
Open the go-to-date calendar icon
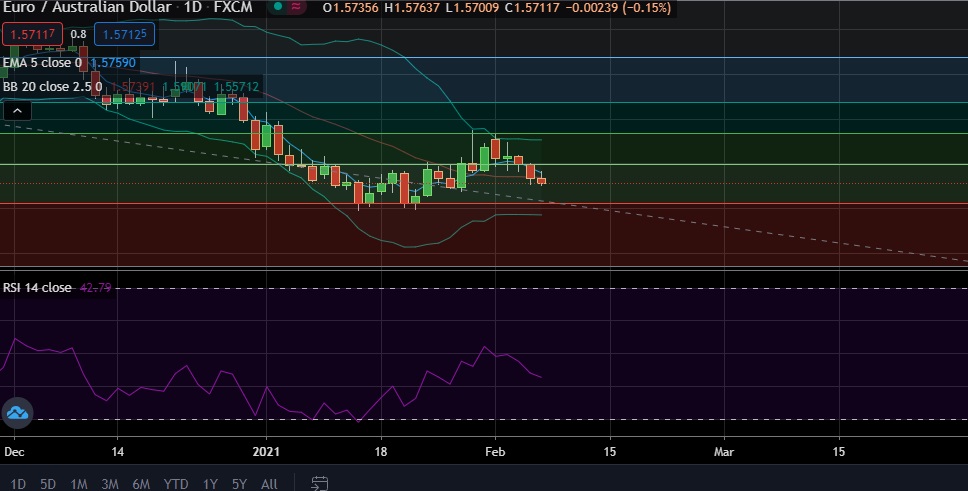[x=320, y=484]
